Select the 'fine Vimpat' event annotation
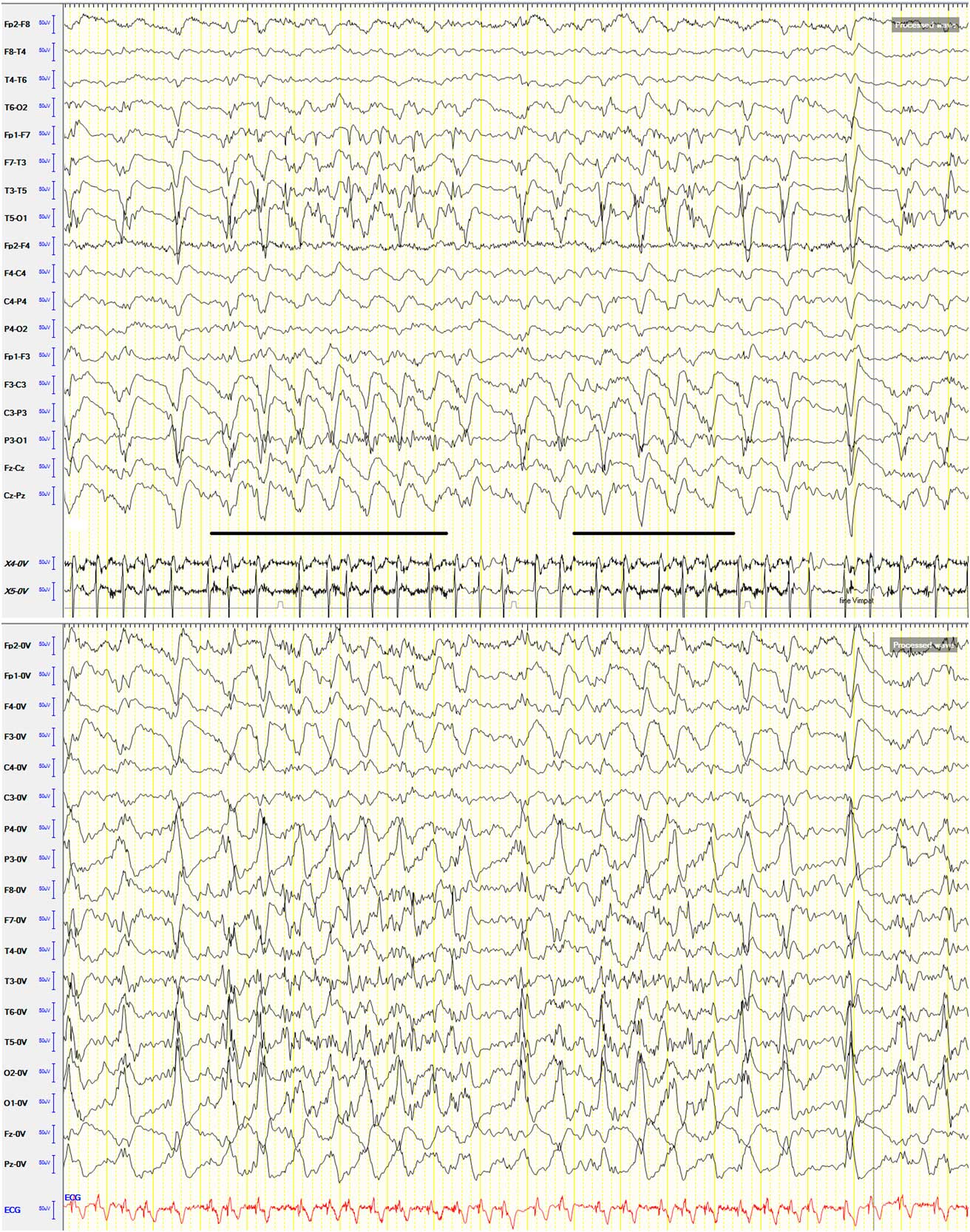Viewport: 970px width, 1232px height. (856, 601)
